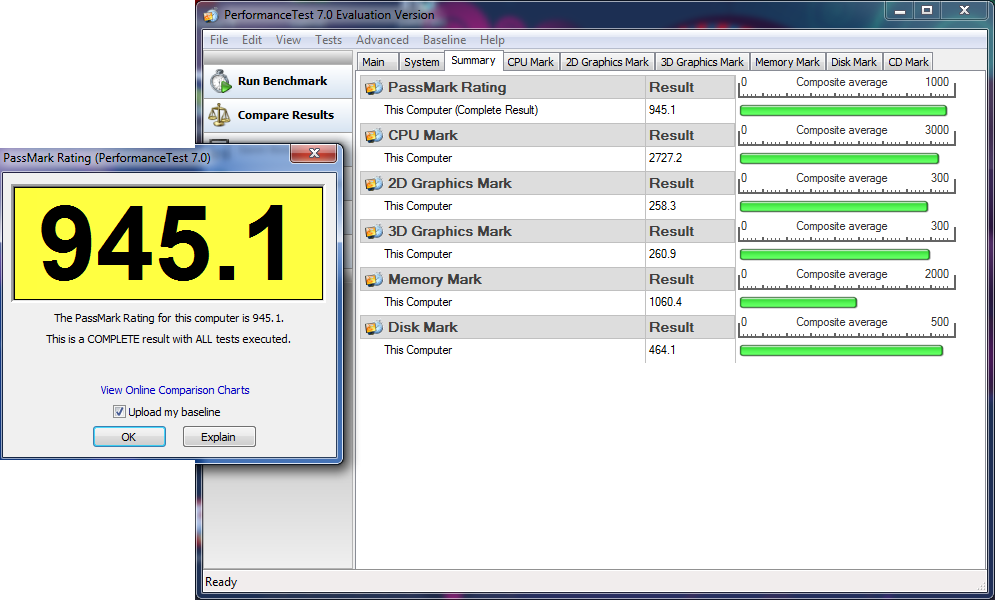The image size is (995, 600).
Task: Click the Ready status bar text
Action: coord(221,582)
